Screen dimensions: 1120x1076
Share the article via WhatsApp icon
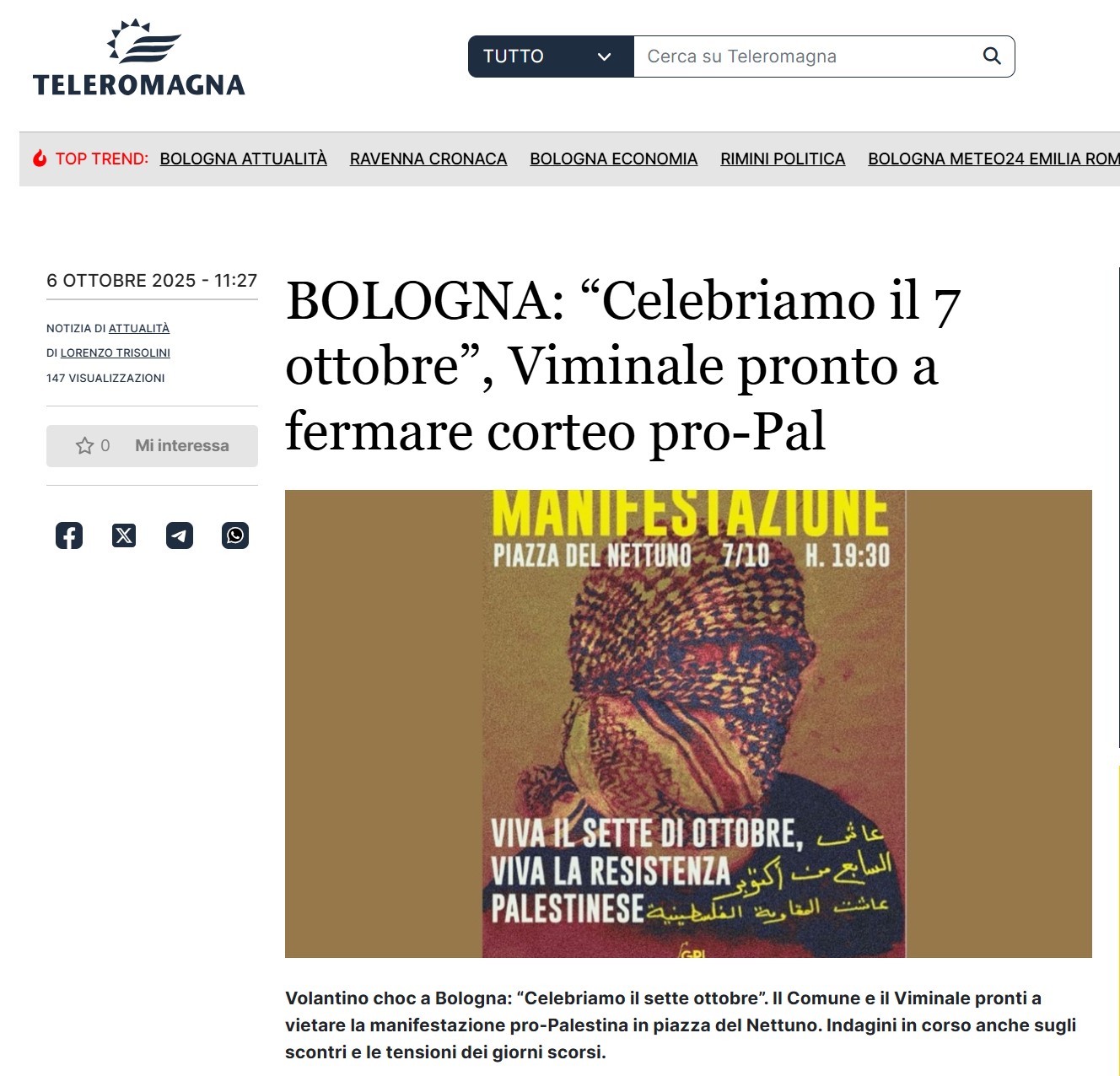235,535
